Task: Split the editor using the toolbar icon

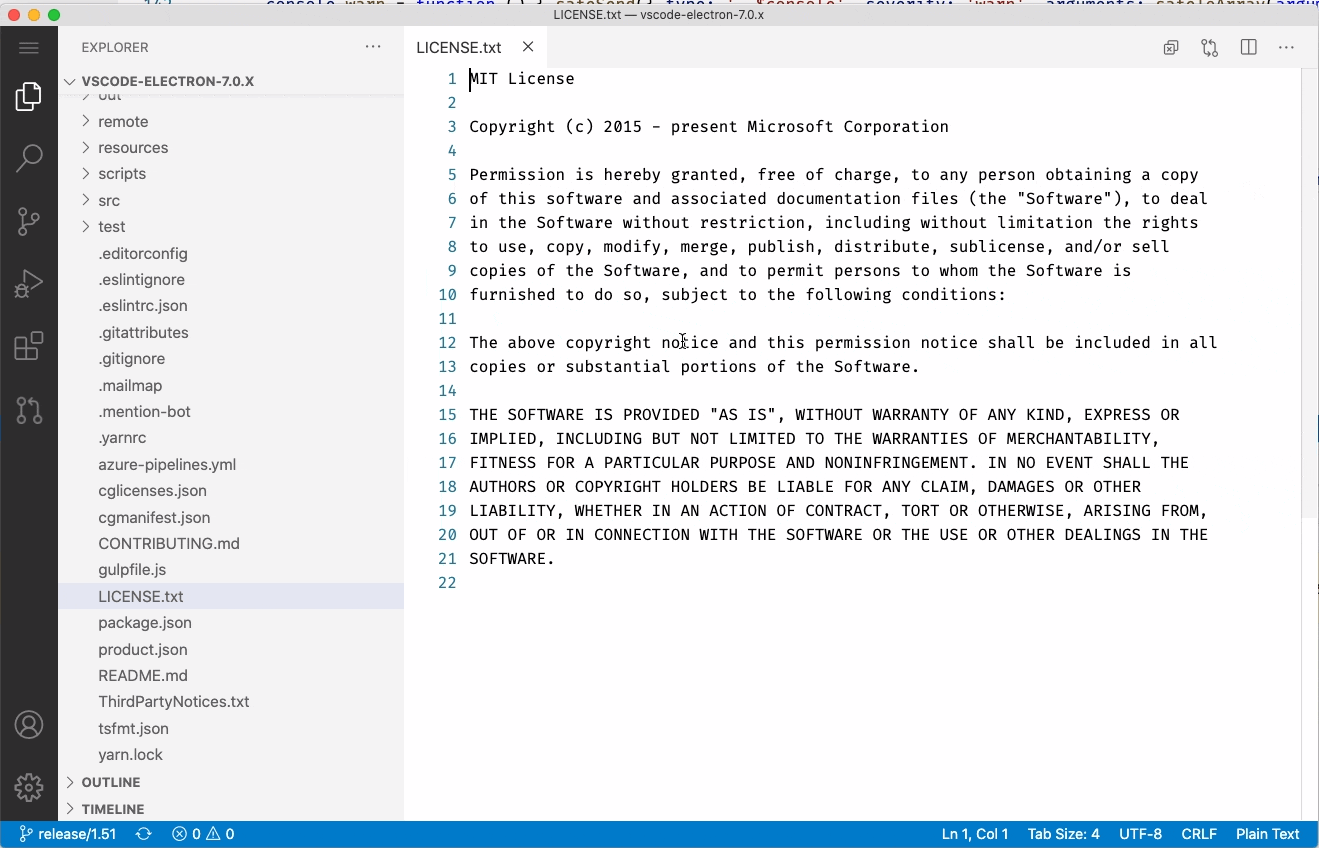Action: (1248, 47)
